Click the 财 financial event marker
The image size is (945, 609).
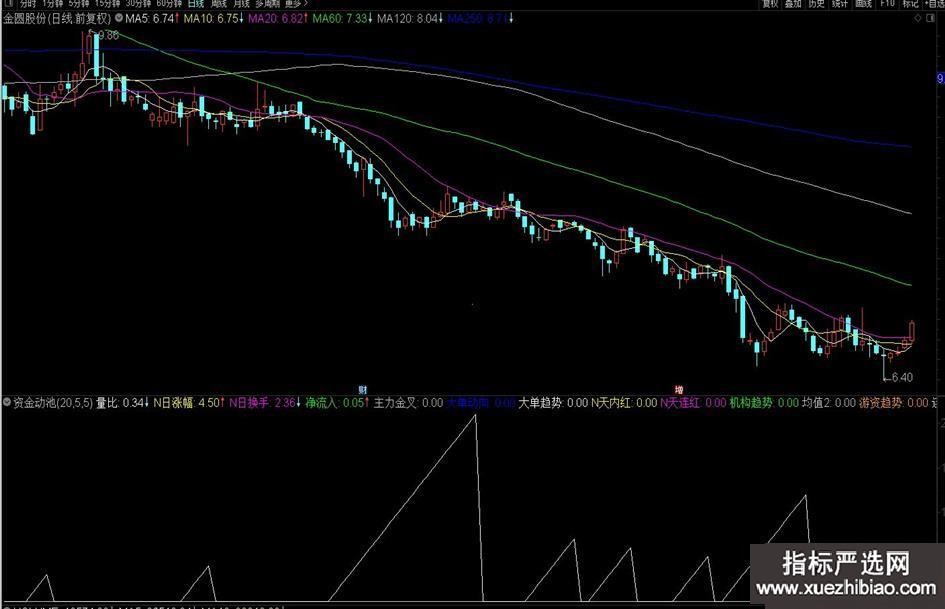(x=363, y=390)
